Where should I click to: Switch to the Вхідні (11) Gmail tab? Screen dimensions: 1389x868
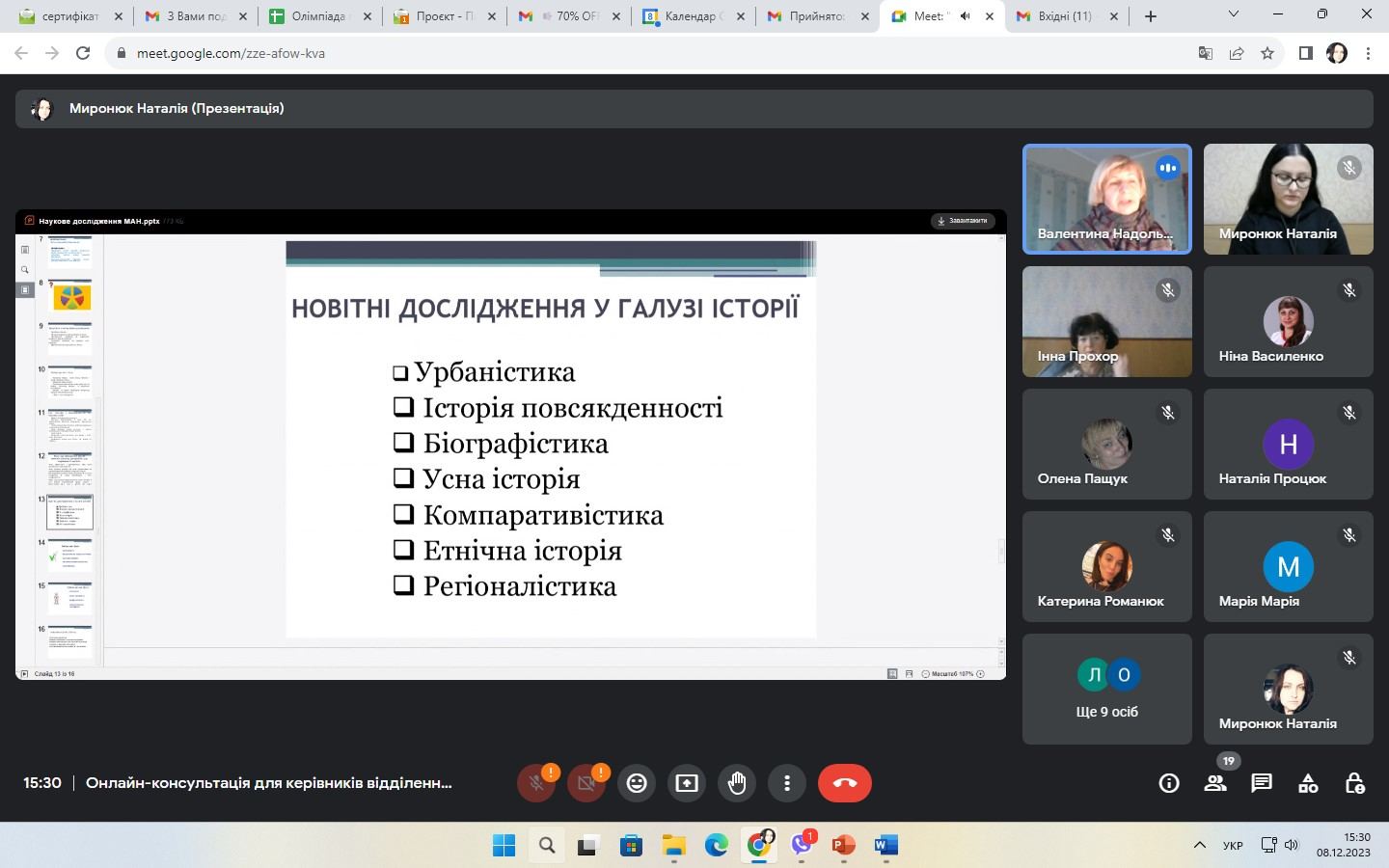(x=1065, y=16)
